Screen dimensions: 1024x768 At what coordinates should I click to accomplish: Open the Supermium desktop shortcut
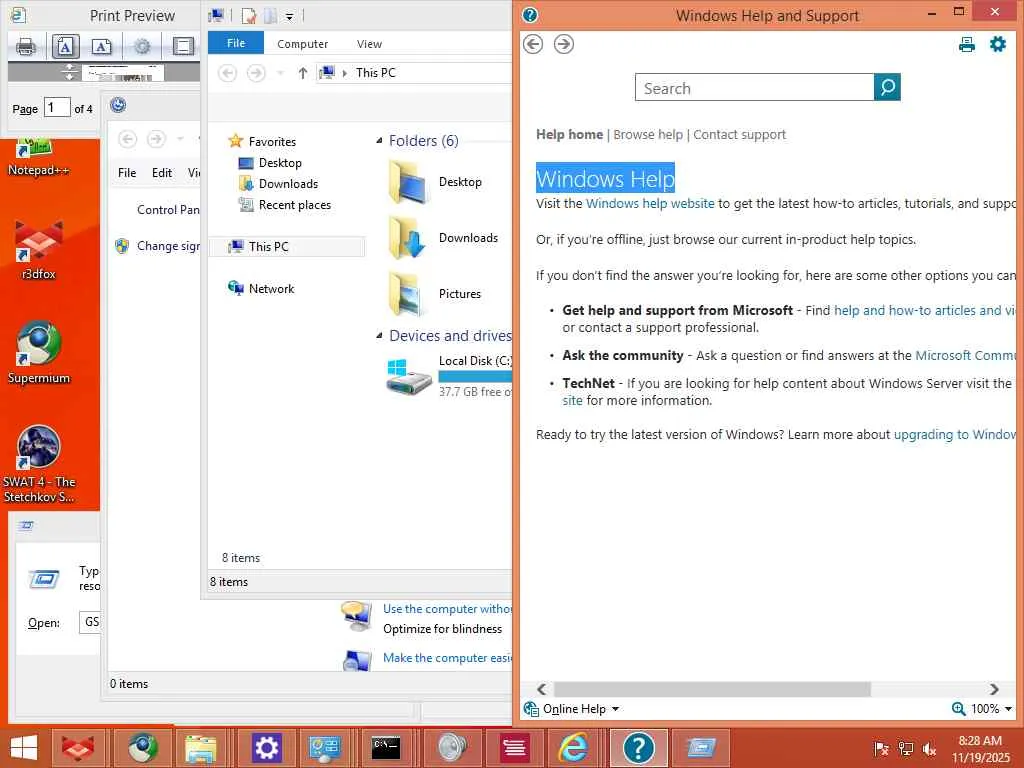pyautogui.click(x=39, y=352)
